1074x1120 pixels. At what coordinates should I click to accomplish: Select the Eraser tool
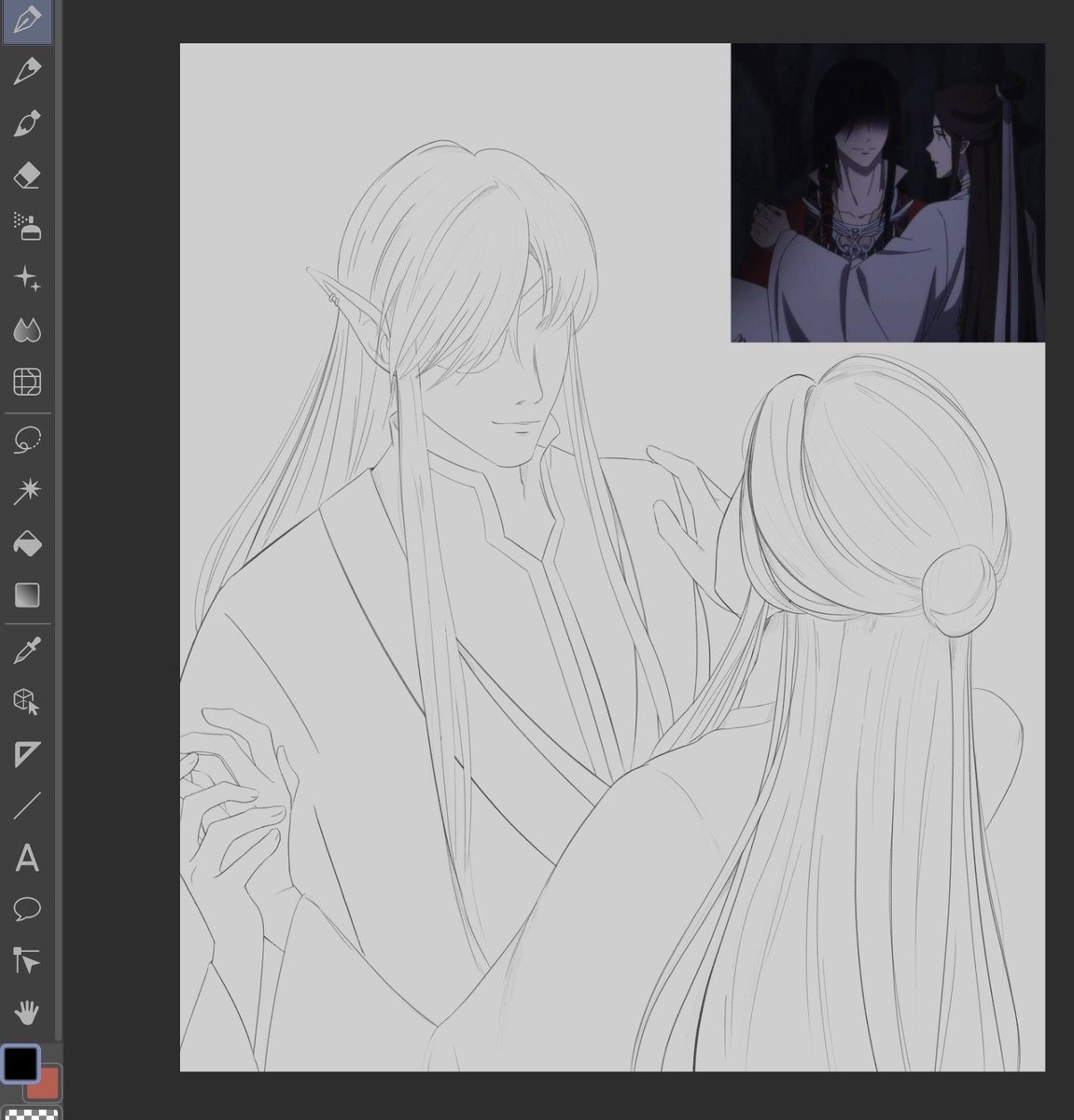pyautogui.click(x=27, y=175)
